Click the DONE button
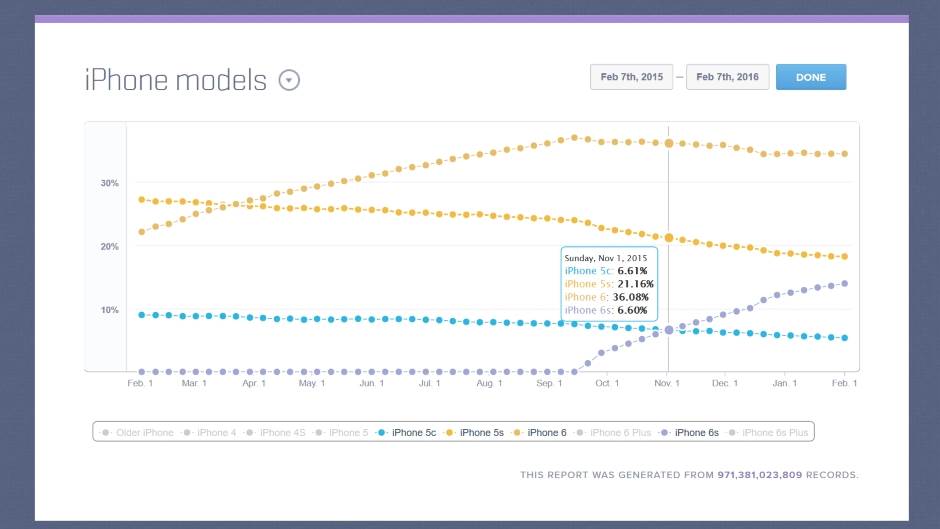This screenshot has height=529, width=940. (x=810, y=77)
